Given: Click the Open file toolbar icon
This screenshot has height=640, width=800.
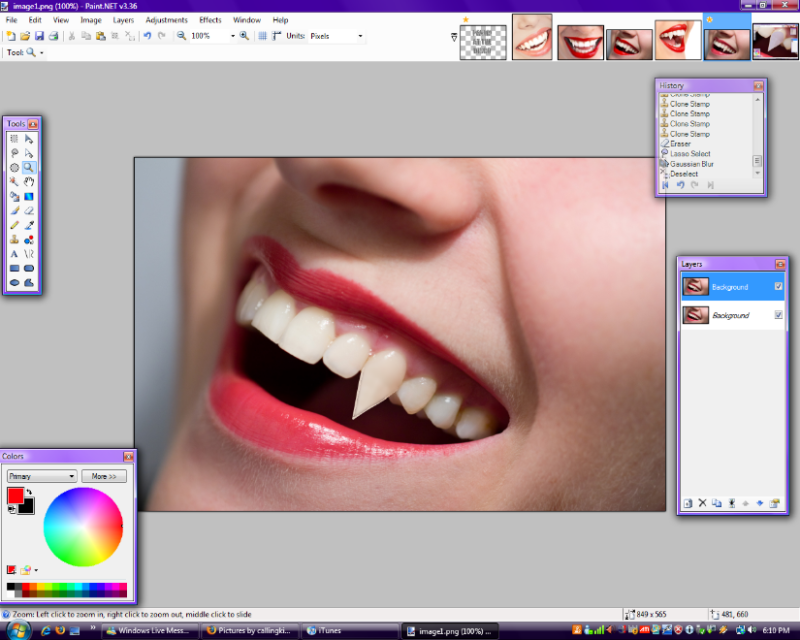Looking at the screenshot, I should tap(25, 36).
